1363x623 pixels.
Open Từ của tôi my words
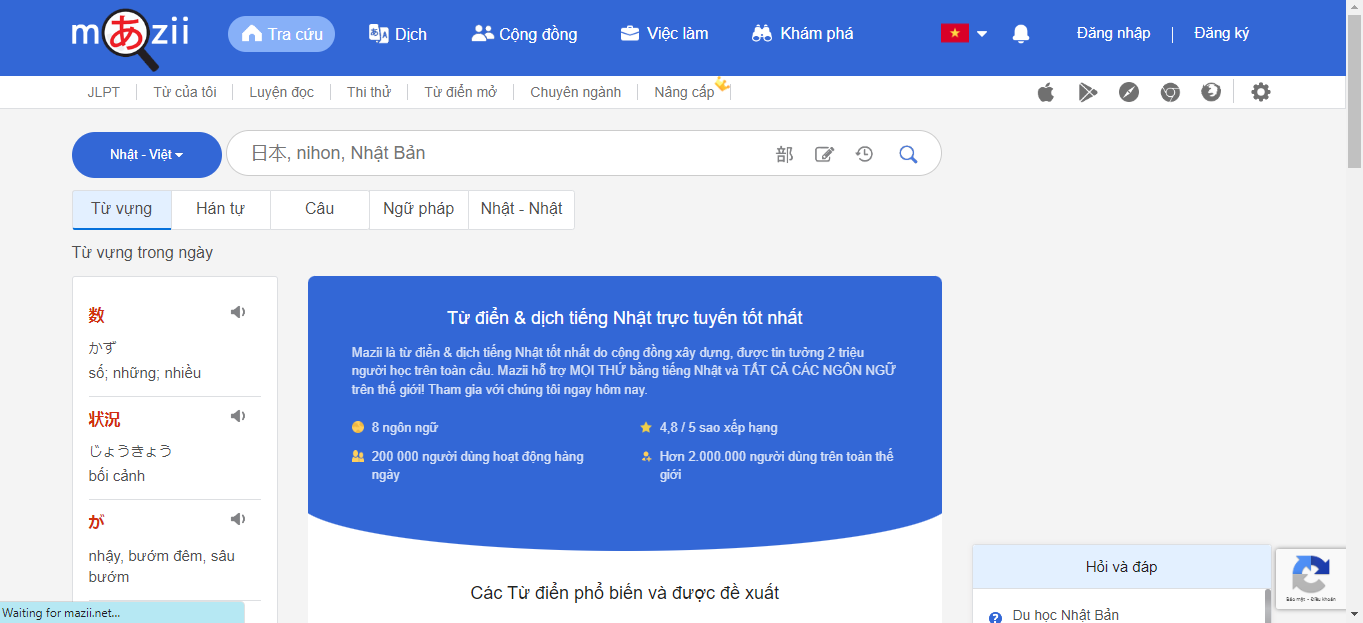(x=185, y=92)
